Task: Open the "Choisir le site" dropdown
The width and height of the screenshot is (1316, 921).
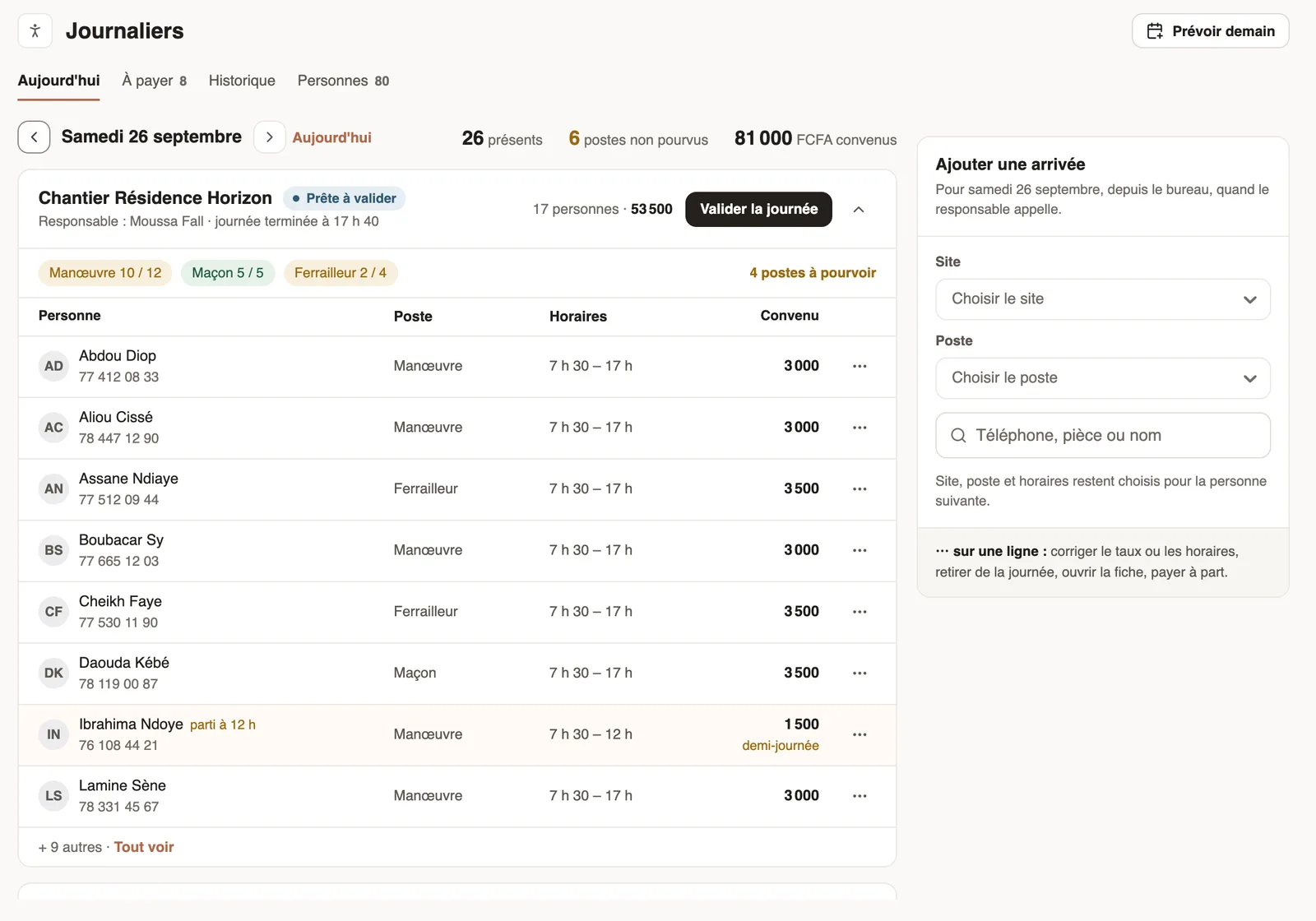Action: pos(1103,299)
